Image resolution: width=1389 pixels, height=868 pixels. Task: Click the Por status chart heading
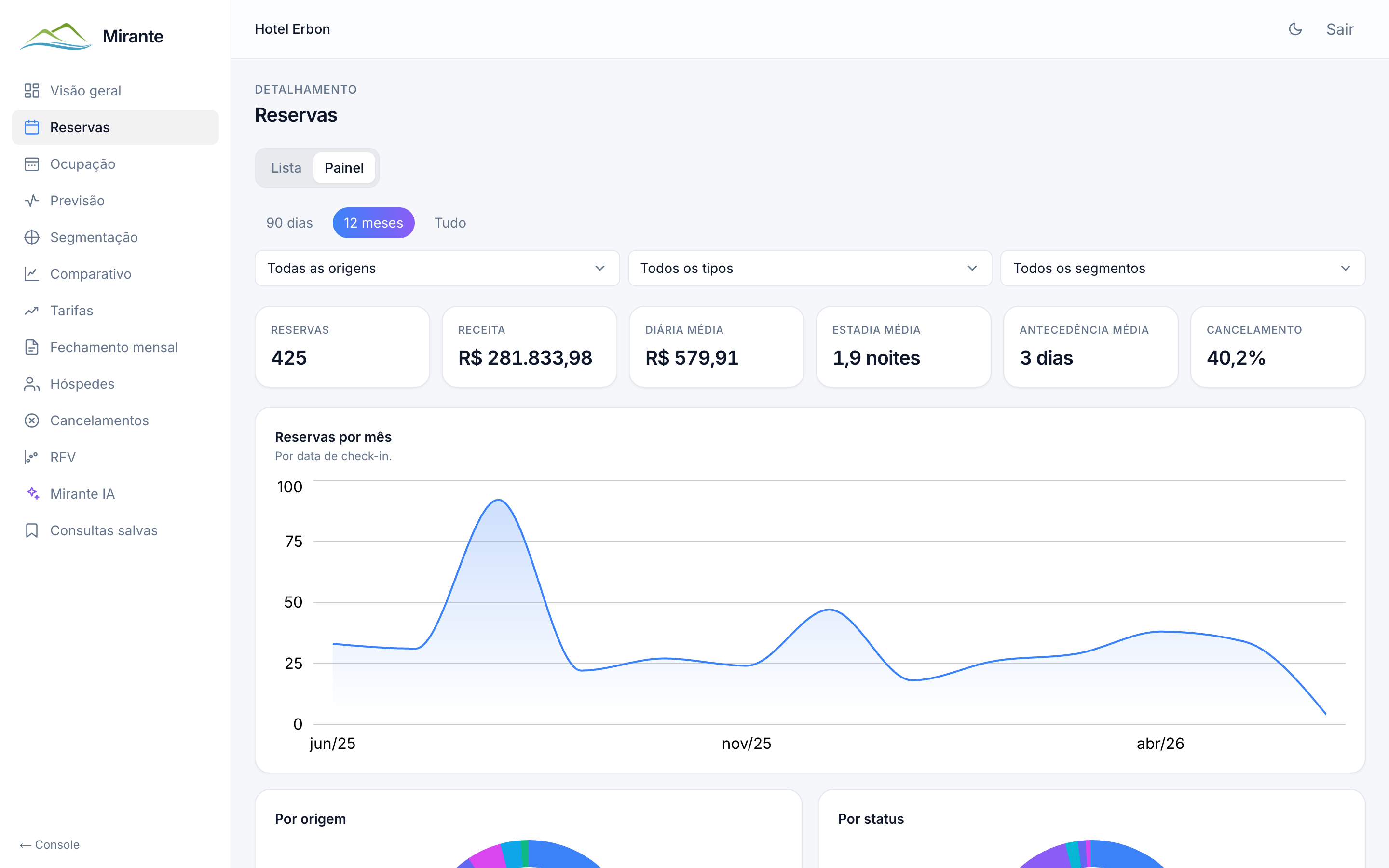click(872, 819)
